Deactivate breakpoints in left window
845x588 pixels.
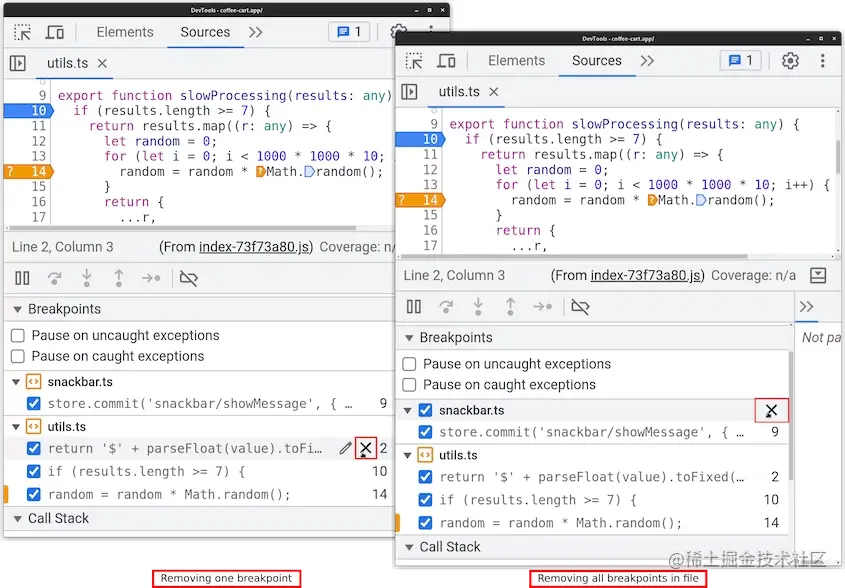pos(188,278)
